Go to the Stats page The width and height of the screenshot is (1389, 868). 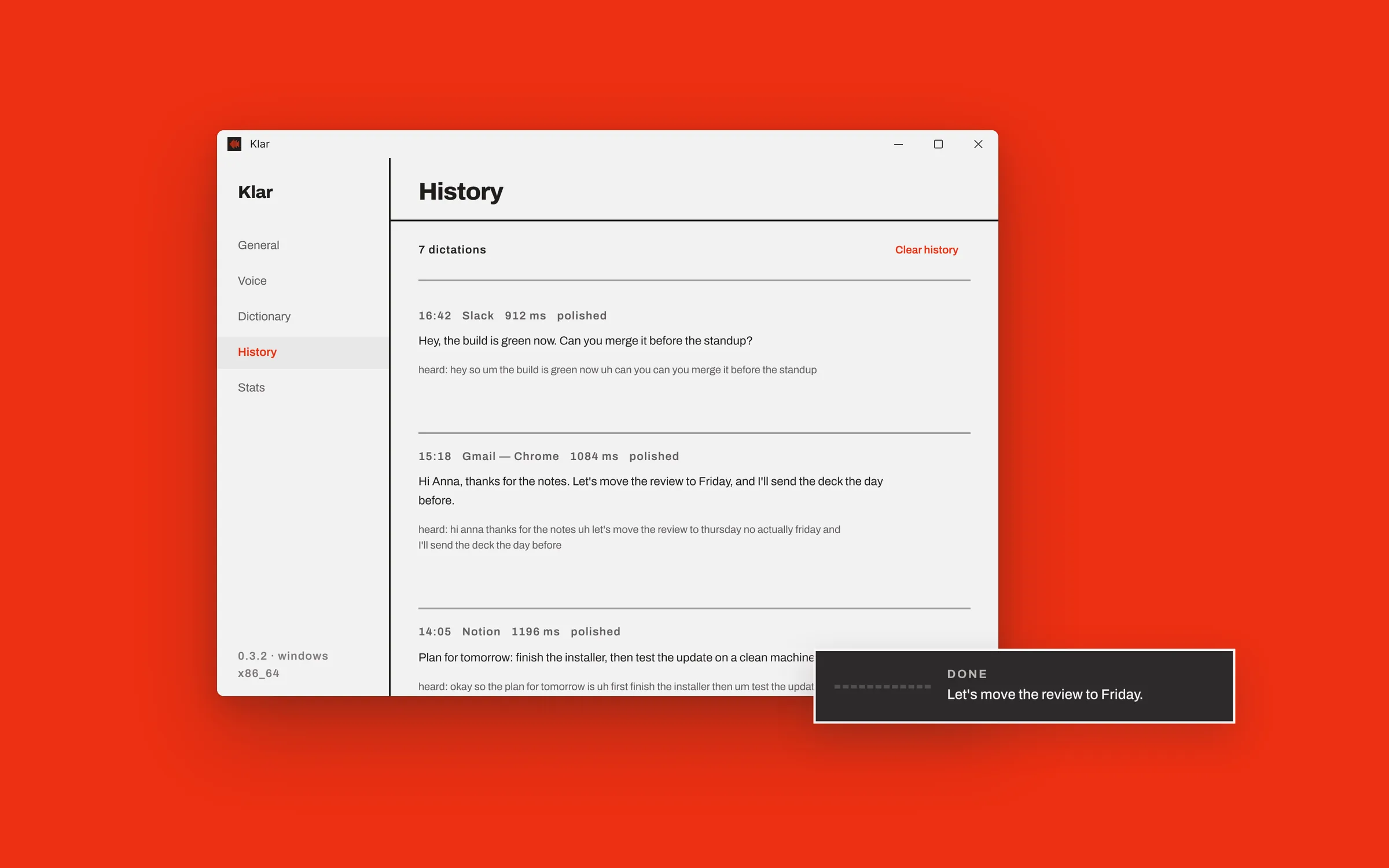pyautogui.click(x=251, y=388)
